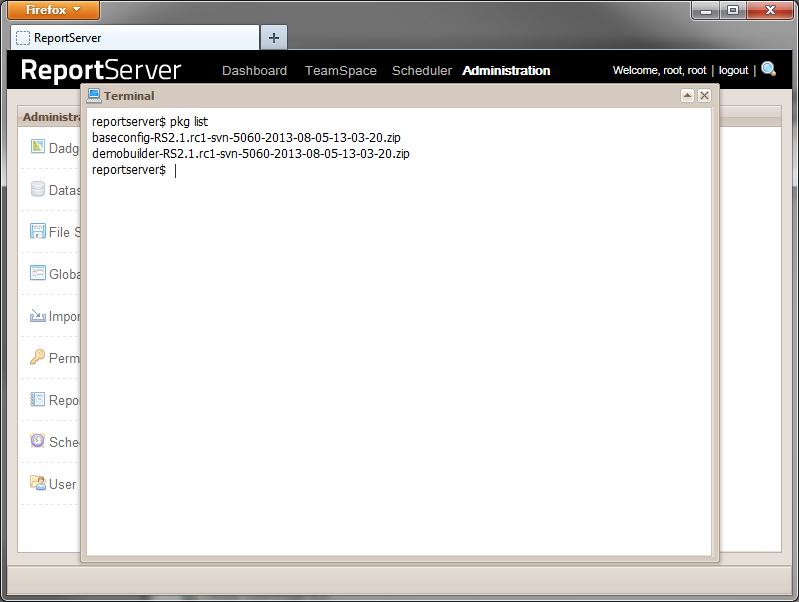Screen dimensions: 799x602
Task: Open the Scheduler module
Action: tap(421, 70)
